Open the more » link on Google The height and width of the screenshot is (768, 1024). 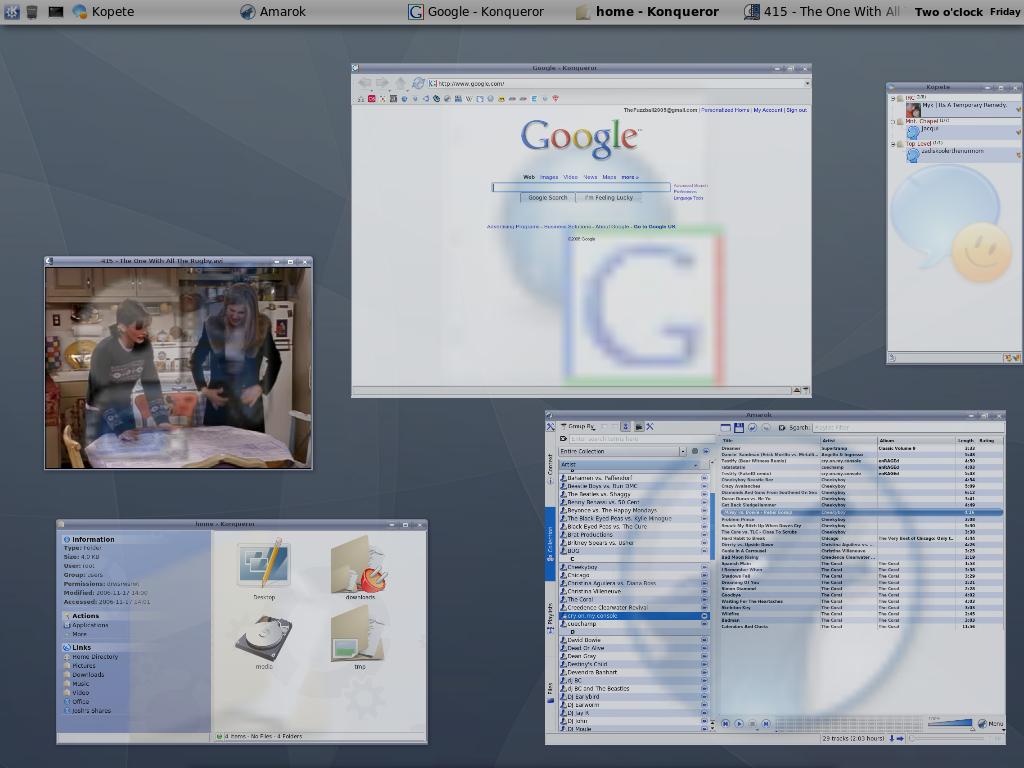click(x=630, y=177)
